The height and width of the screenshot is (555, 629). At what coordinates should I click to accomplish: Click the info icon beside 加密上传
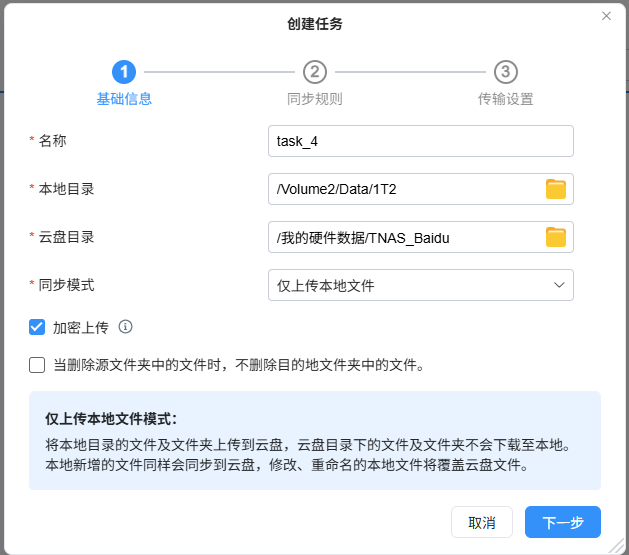click(125, 327)
